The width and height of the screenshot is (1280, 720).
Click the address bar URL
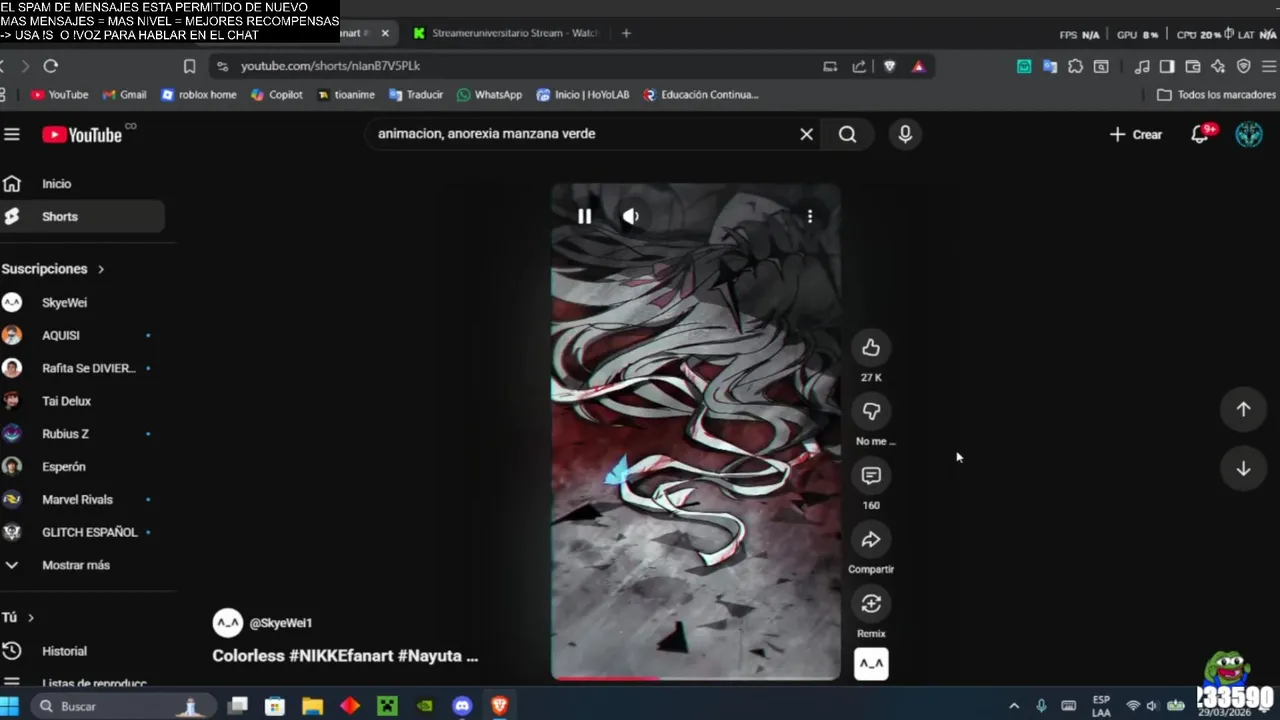pos(330,66)
